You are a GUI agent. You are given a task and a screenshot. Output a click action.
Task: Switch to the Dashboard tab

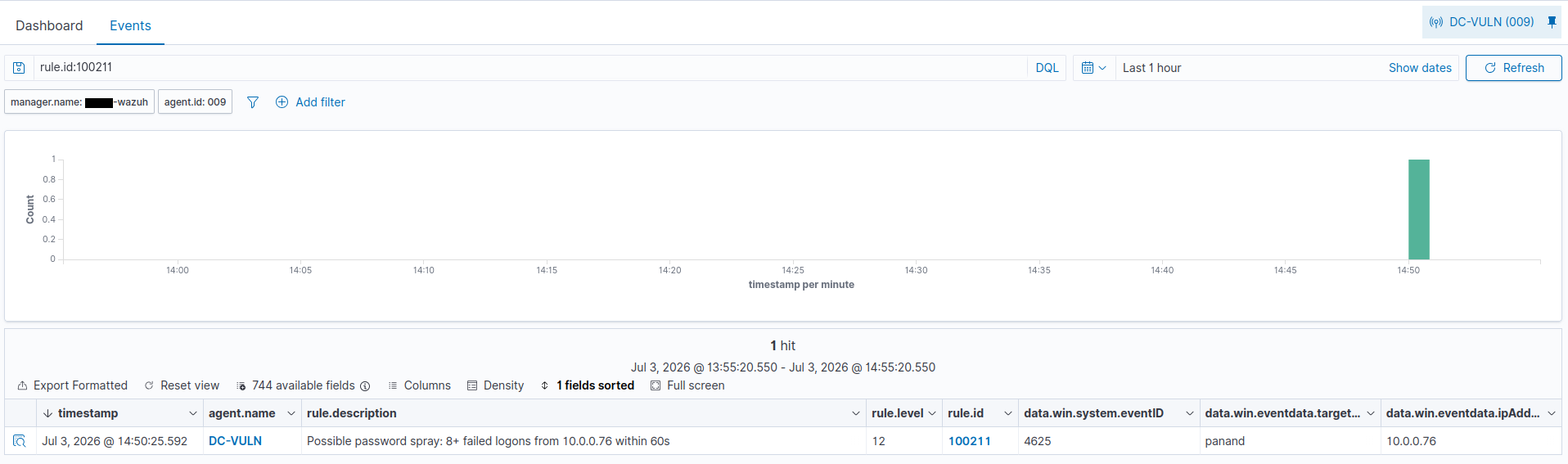click(x=49, y=25)
